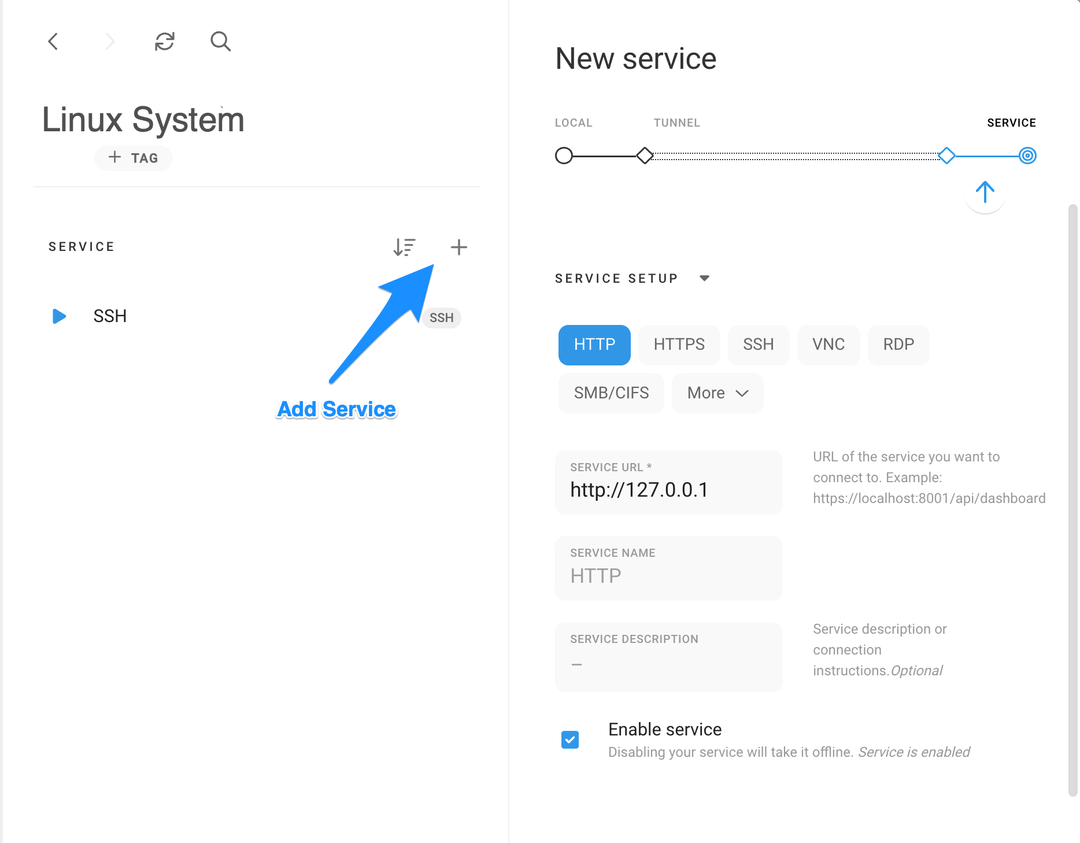Click the forward navigation arrow
This screenshot has height=843, width=1080.
point(108,41)
